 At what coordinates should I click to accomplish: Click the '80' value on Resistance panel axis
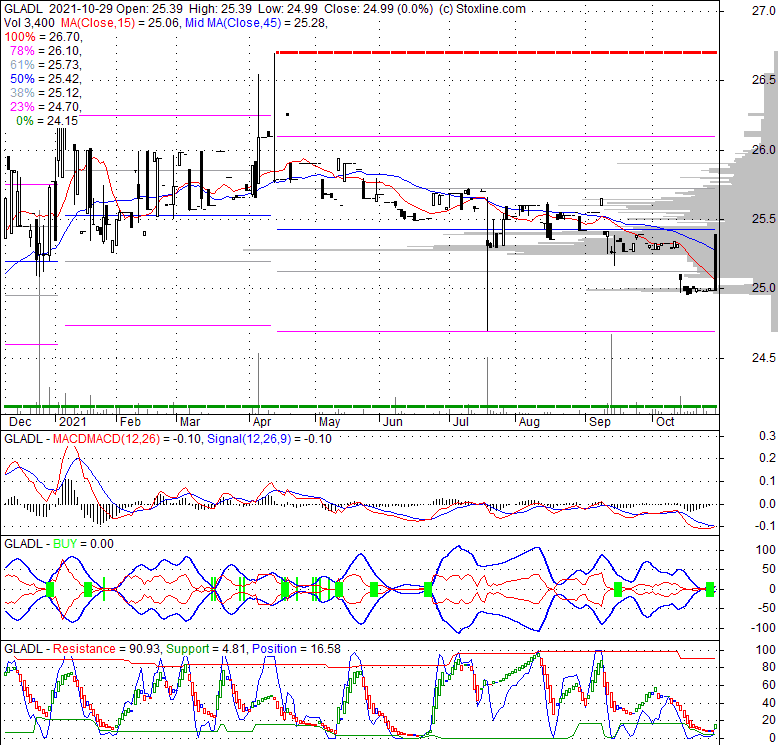[x=769, y=667]
